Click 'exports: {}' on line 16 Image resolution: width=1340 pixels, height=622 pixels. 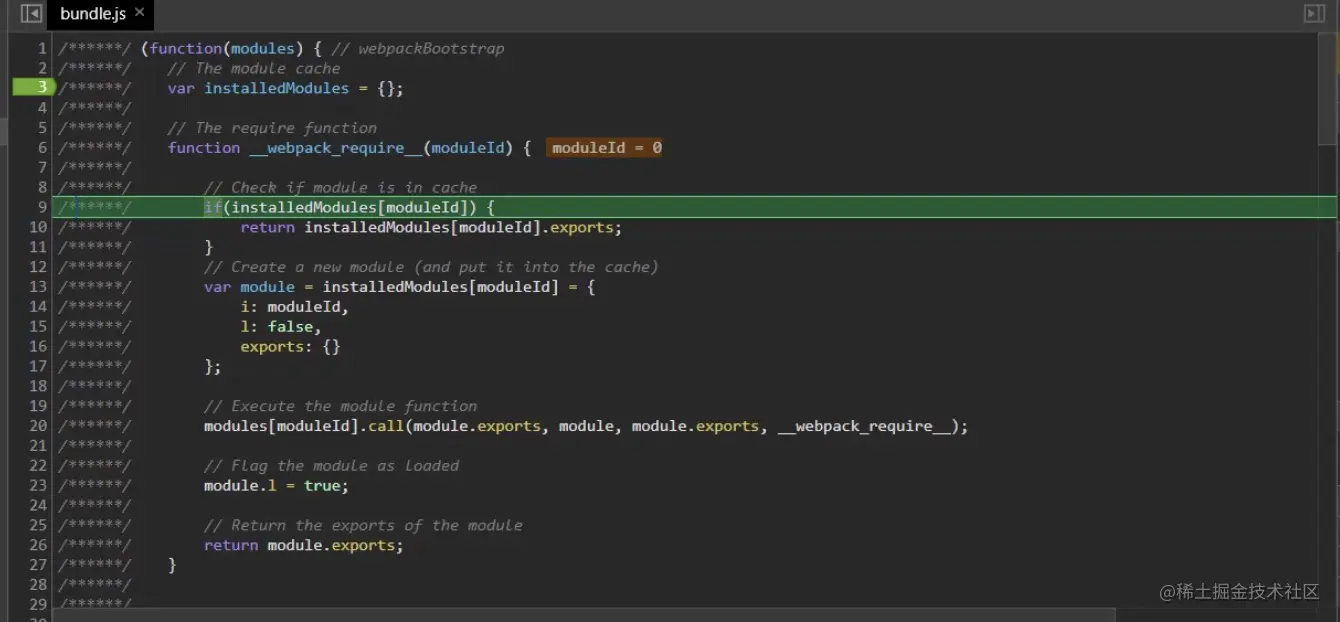coord(290,347)
